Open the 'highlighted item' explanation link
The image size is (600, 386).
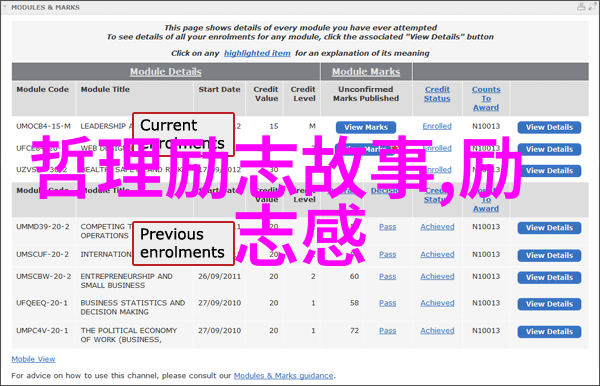tap(257, 53)
